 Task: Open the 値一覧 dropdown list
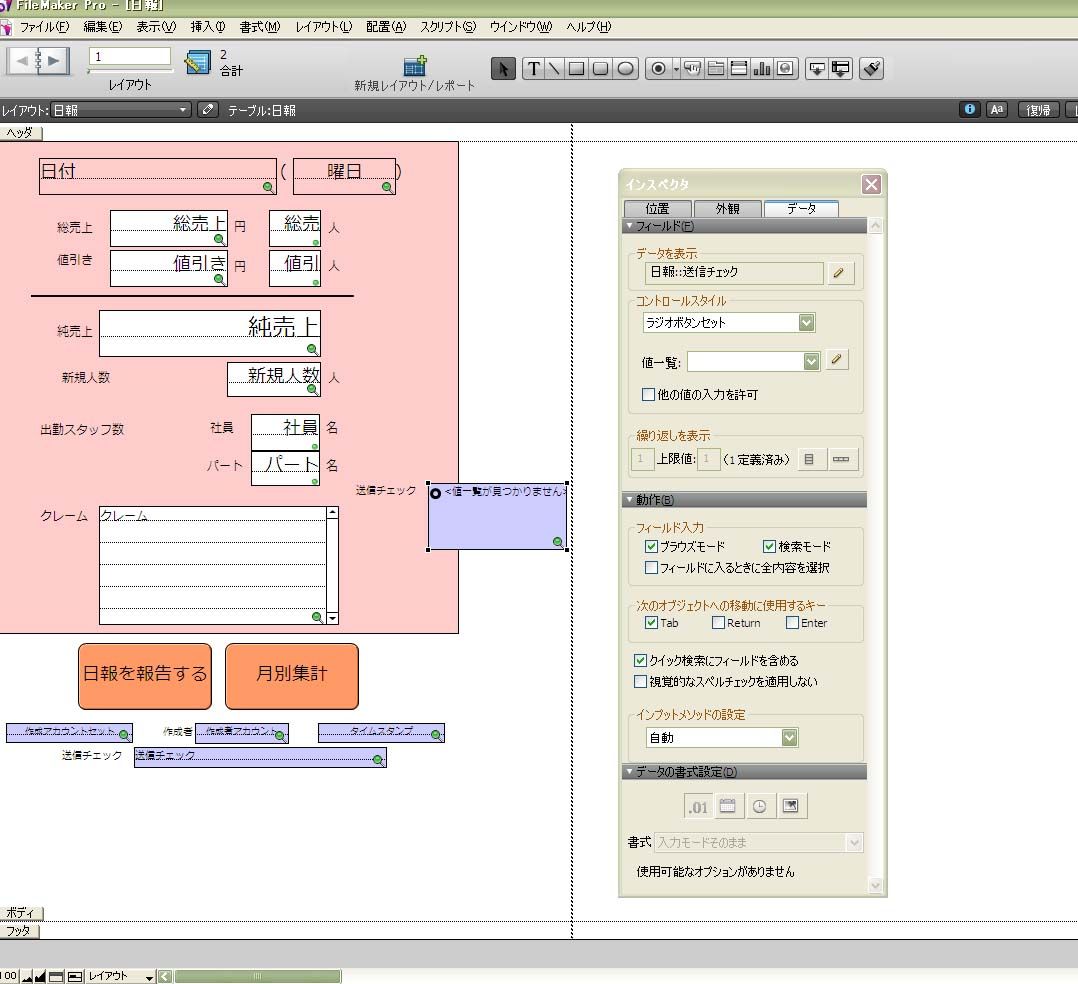(811, 361)
